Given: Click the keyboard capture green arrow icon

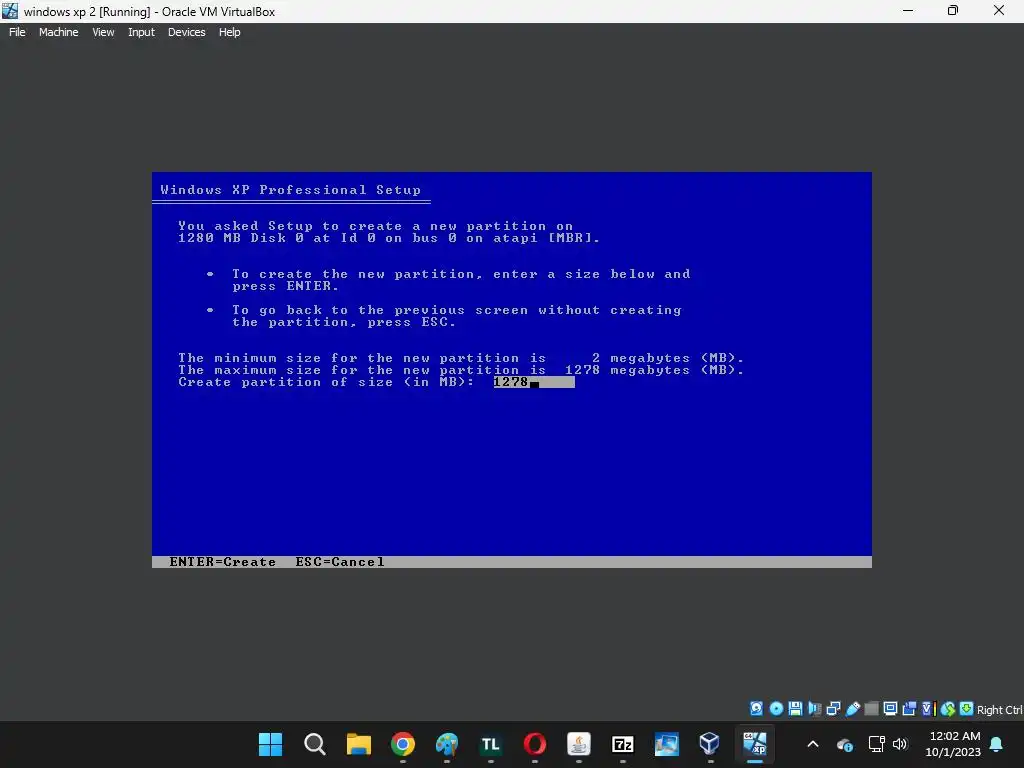Looking at the screenshot, I should pos(967,709).
